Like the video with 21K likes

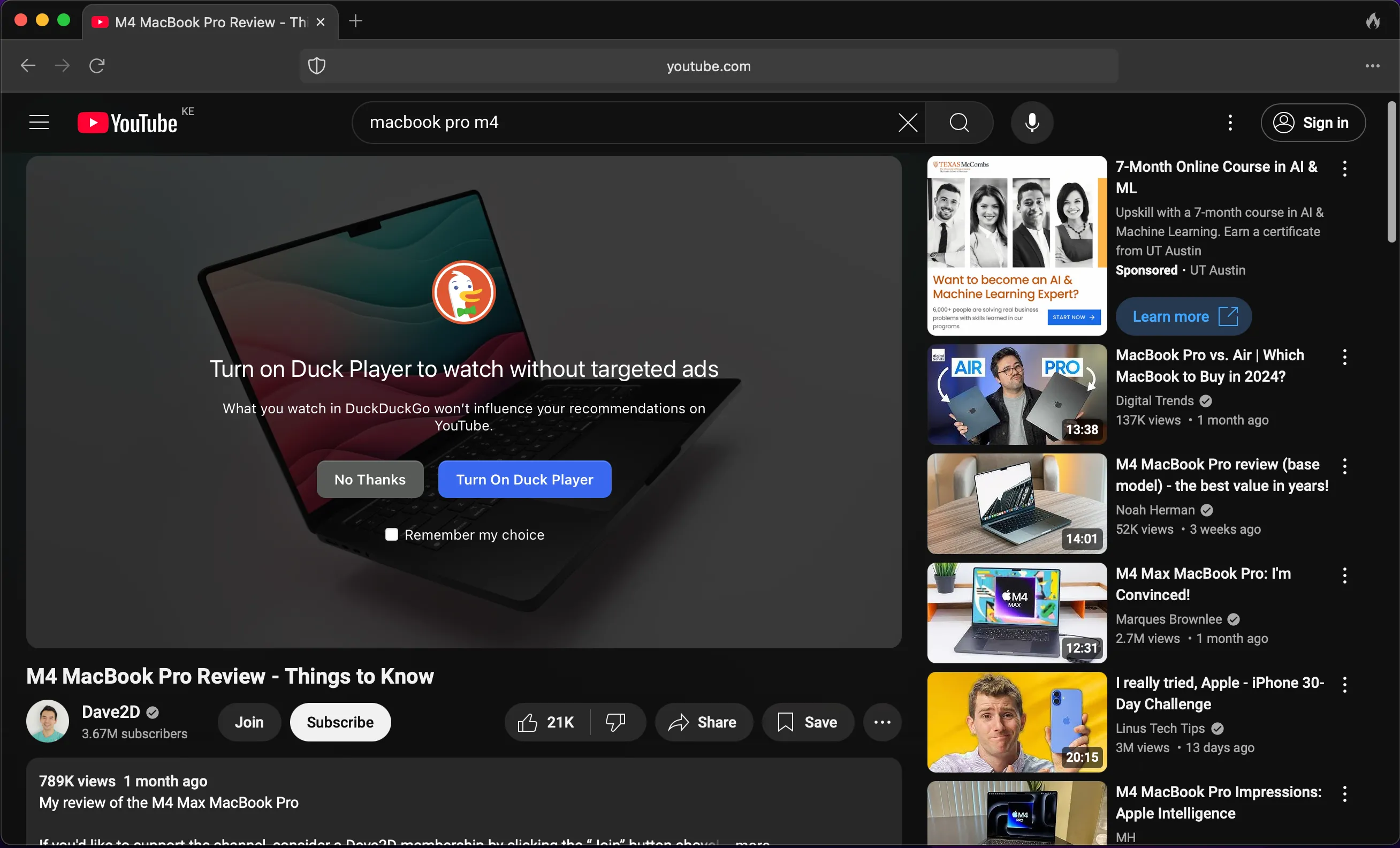pyautogui.click(x=546, y=722)
